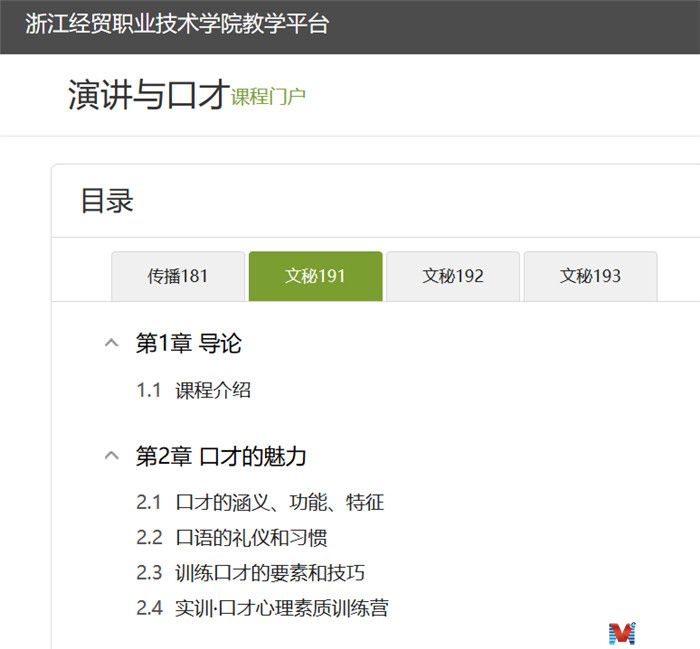Open the 课程门户 link
This screenshot has height=649, width=700.
coord(268,97)
